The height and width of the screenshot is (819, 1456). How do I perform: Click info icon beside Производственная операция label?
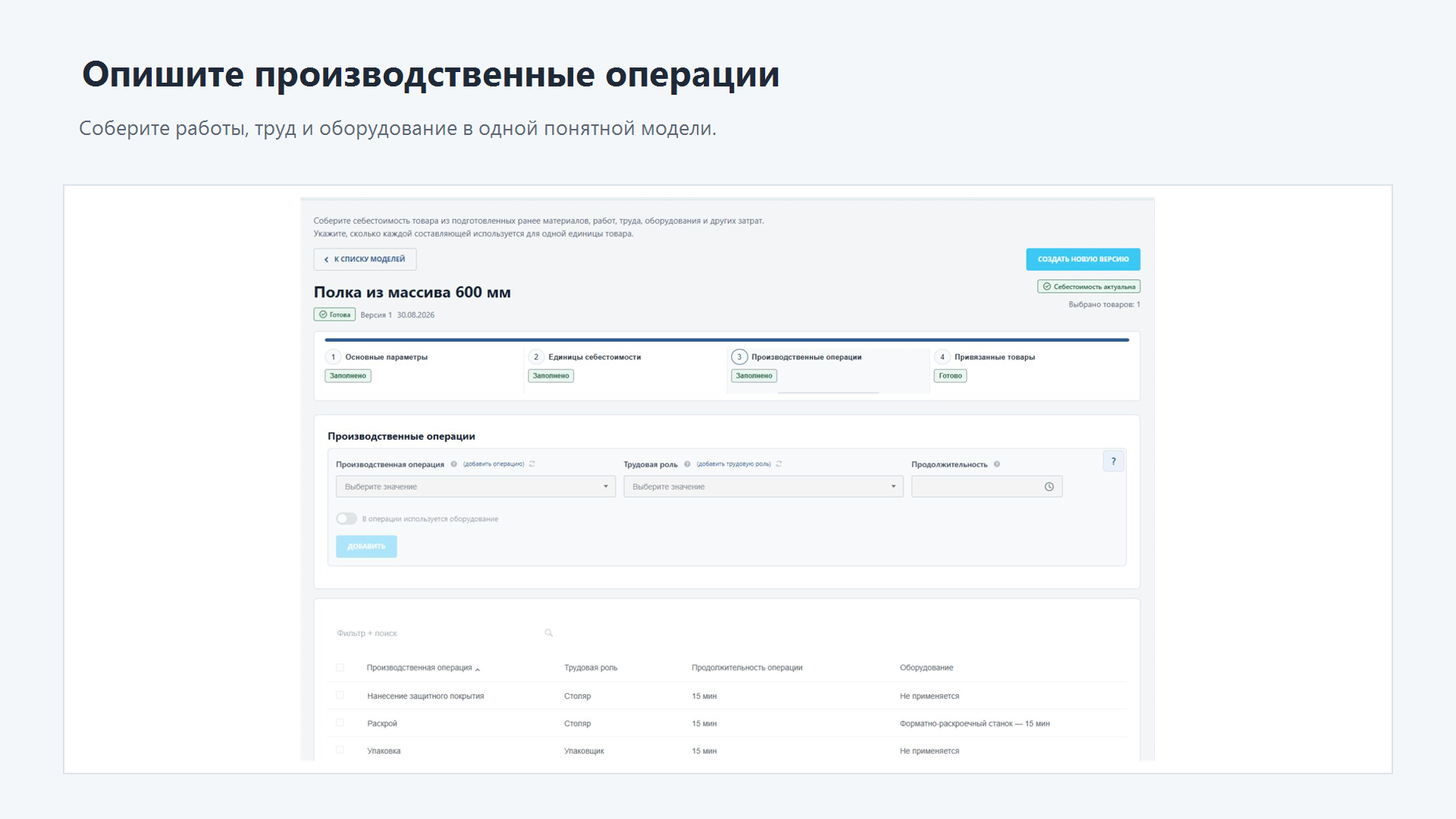click(454, 464)
